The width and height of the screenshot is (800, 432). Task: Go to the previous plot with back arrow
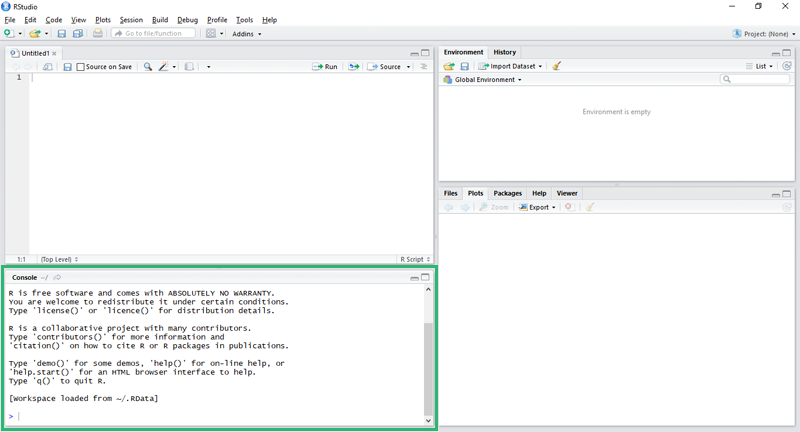click(449, 207)
